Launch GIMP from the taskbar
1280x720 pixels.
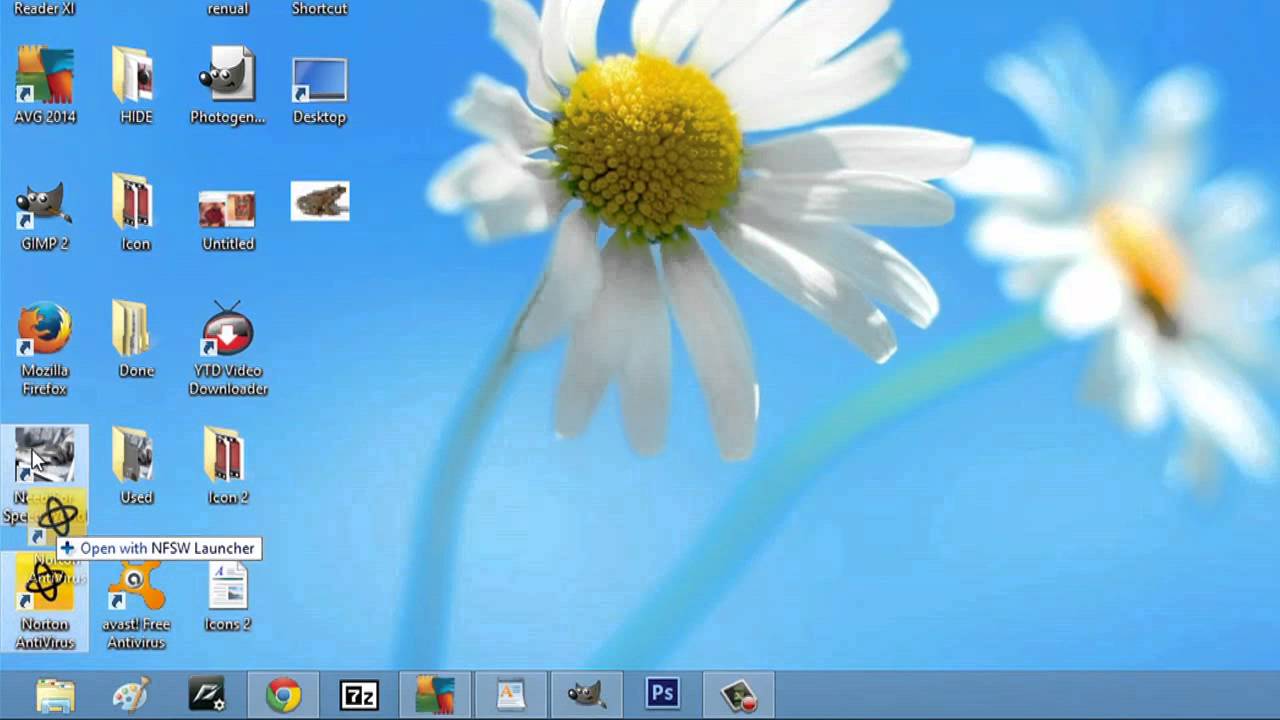coord(587,692)
